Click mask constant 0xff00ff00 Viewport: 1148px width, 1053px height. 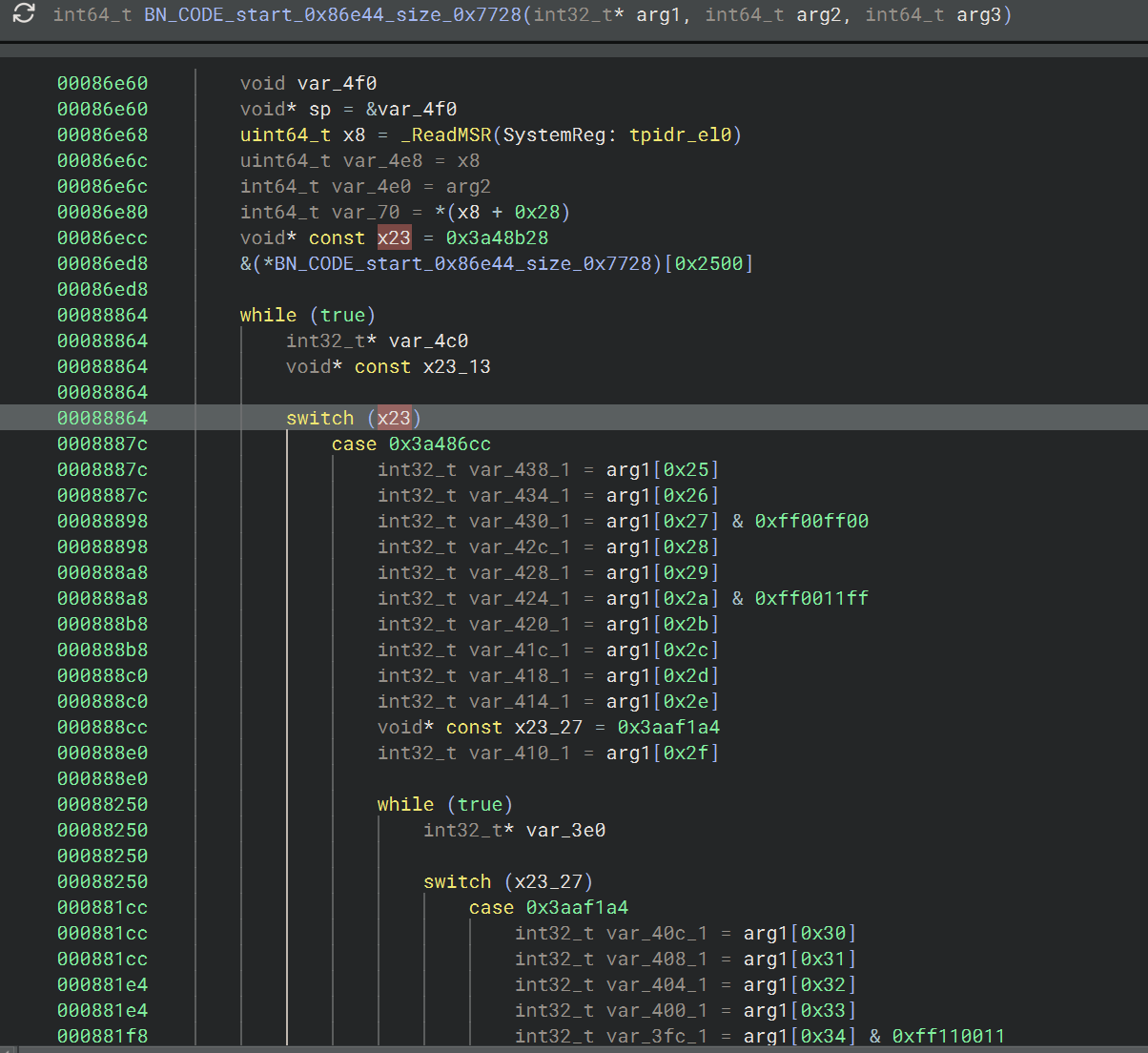pos(811,521)
